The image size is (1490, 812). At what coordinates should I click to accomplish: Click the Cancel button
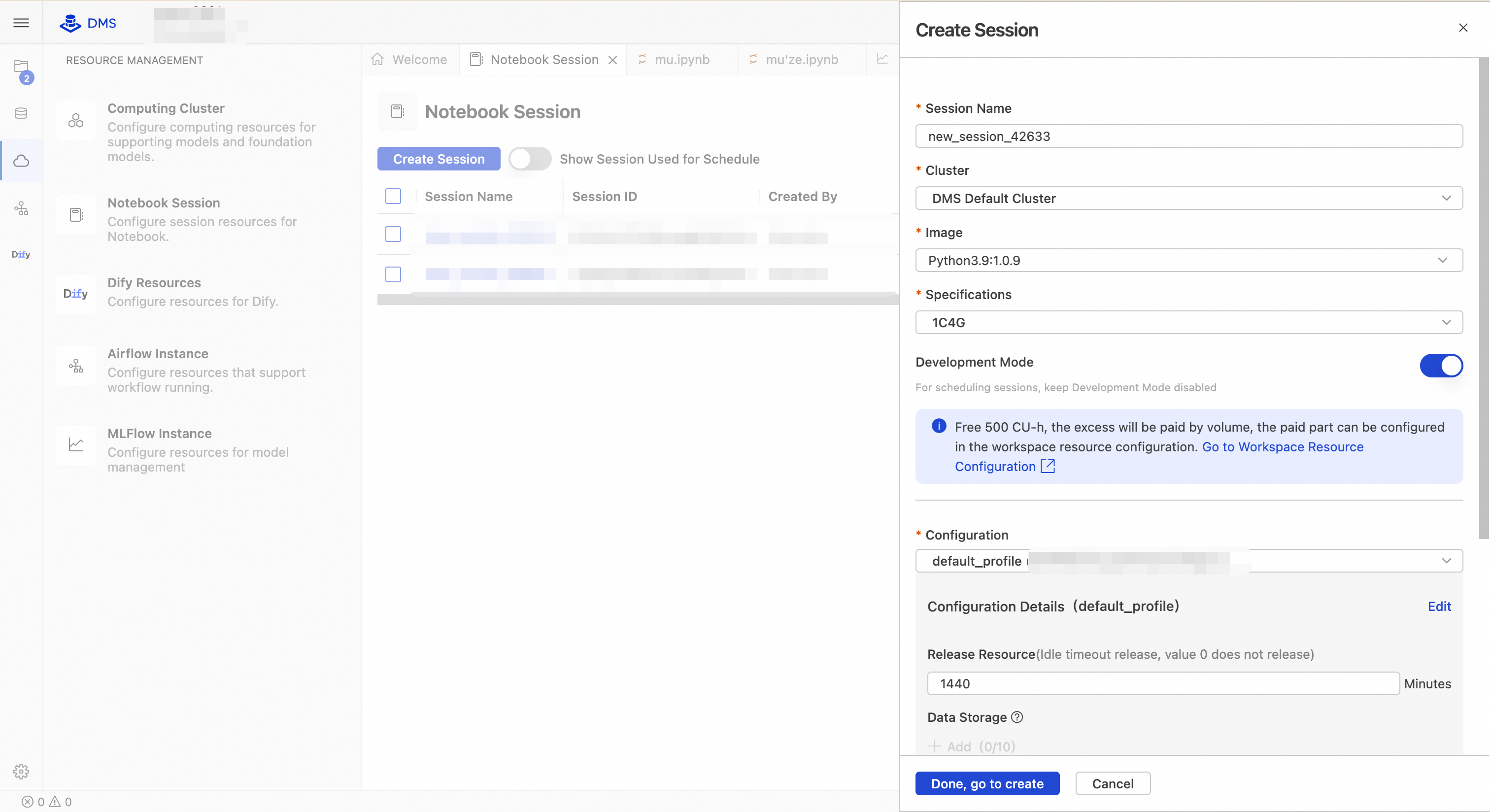(x=1113, y=783)
